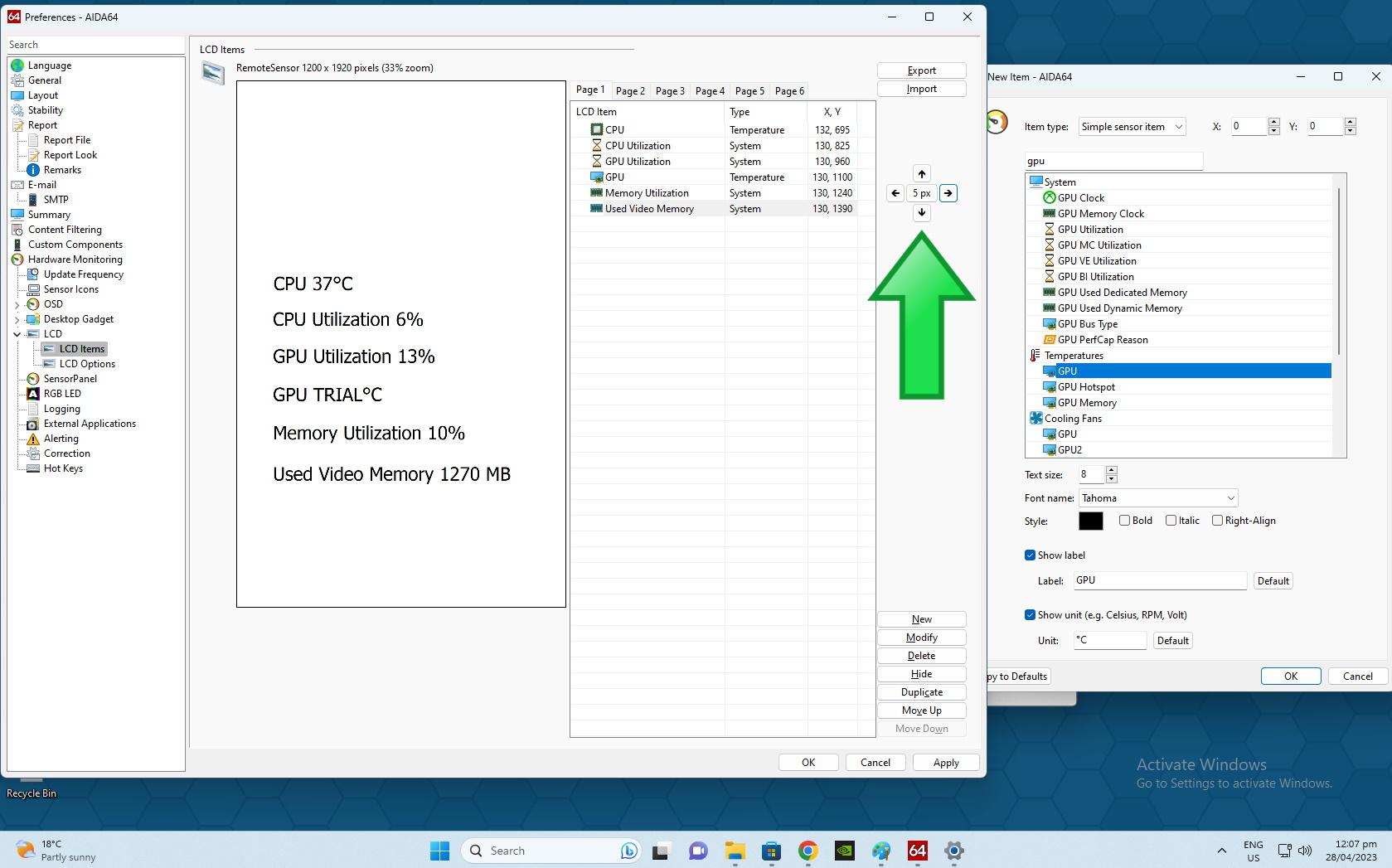Viewport: 1392px width, 868px height.
Task: Select the Content Filtering icon
Action: (17, 230)
